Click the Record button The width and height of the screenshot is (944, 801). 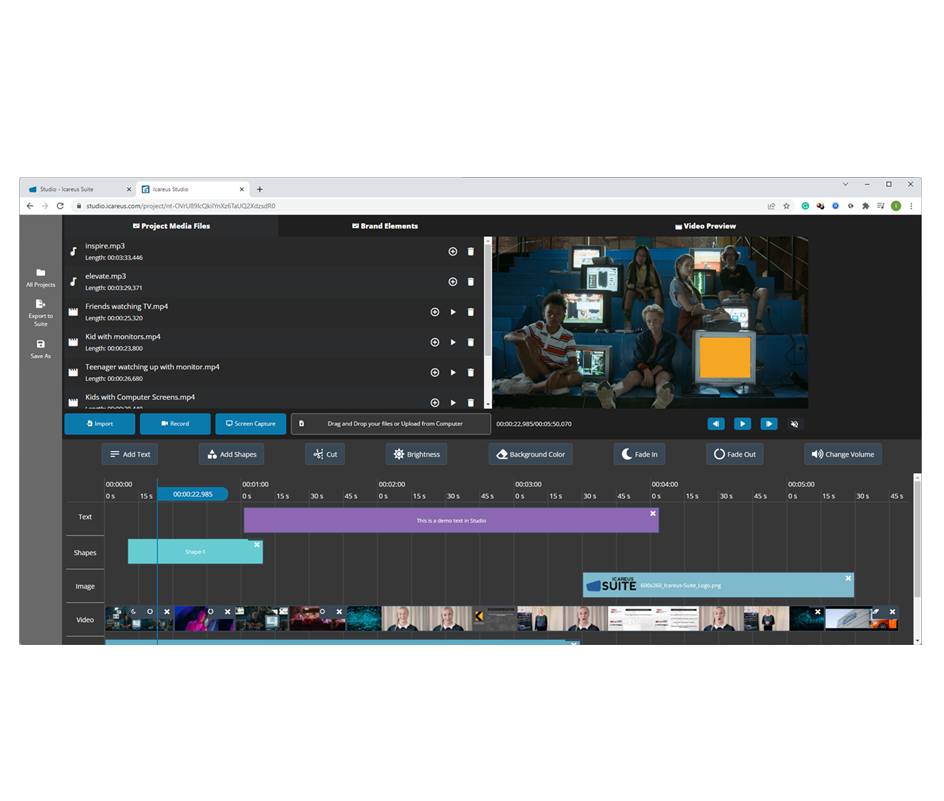click(175, 424)
